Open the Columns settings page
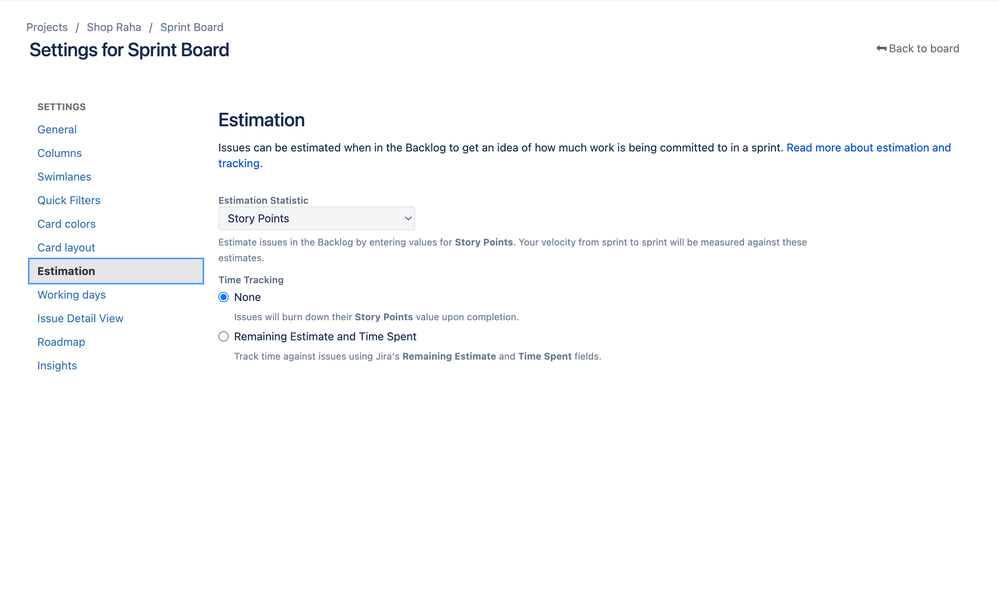 tap(59, 152)
